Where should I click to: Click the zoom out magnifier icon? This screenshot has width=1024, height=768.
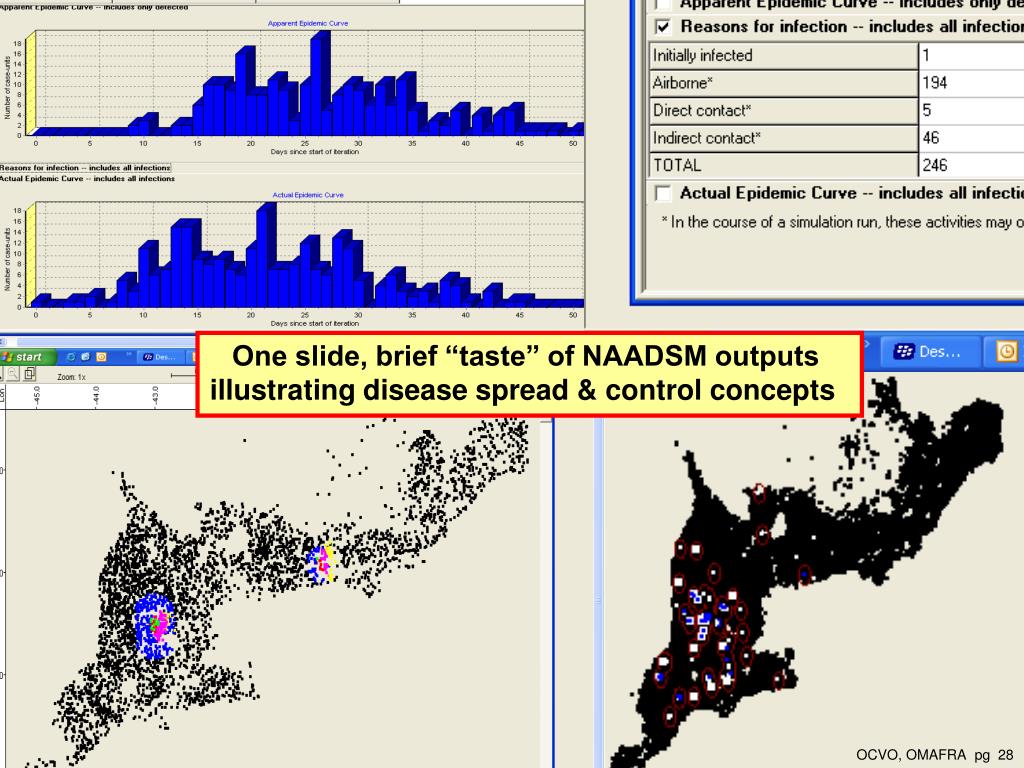click(x=12, y=374)
